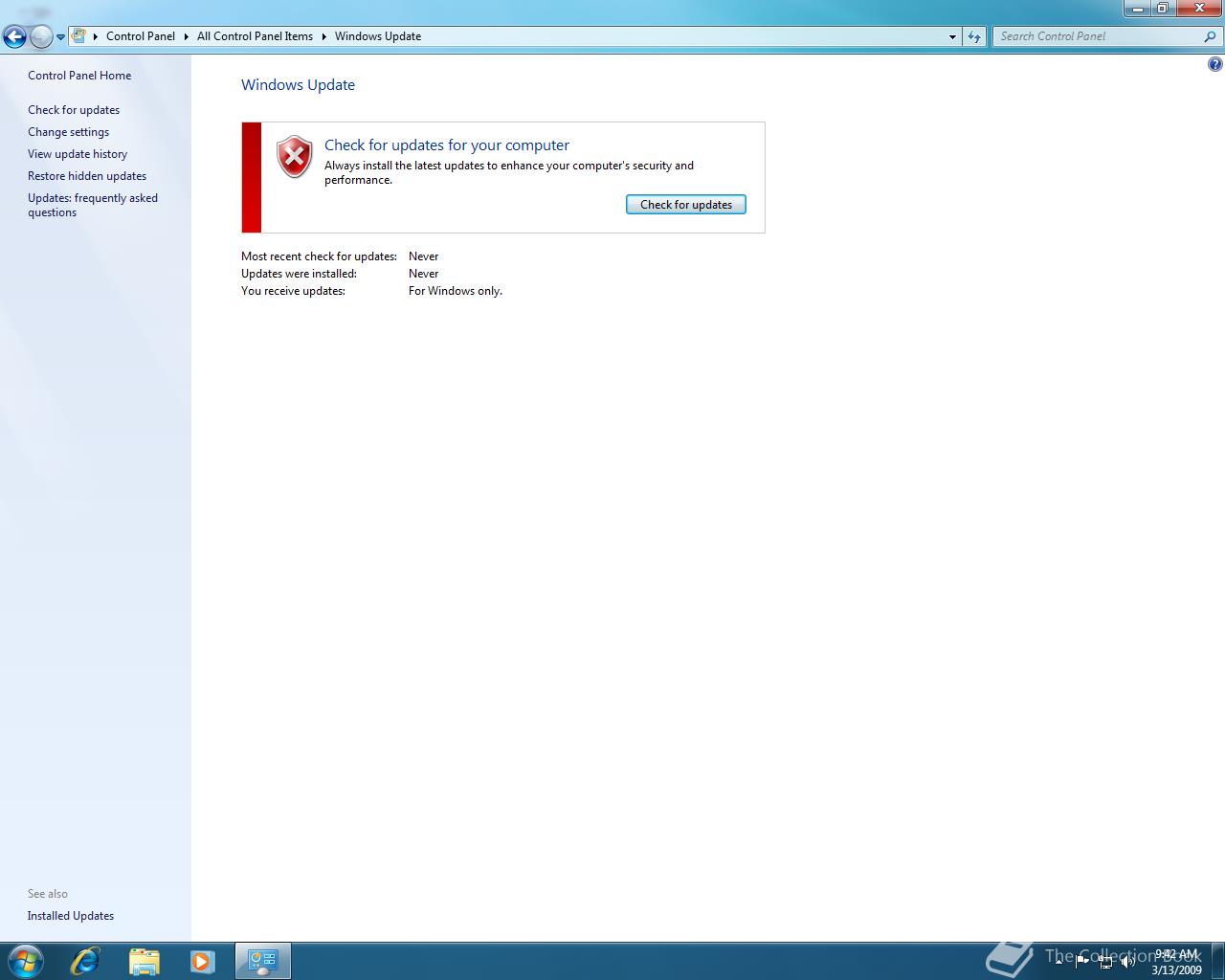
Task: Click the For Windows only. value
Action: pos(456,291)
